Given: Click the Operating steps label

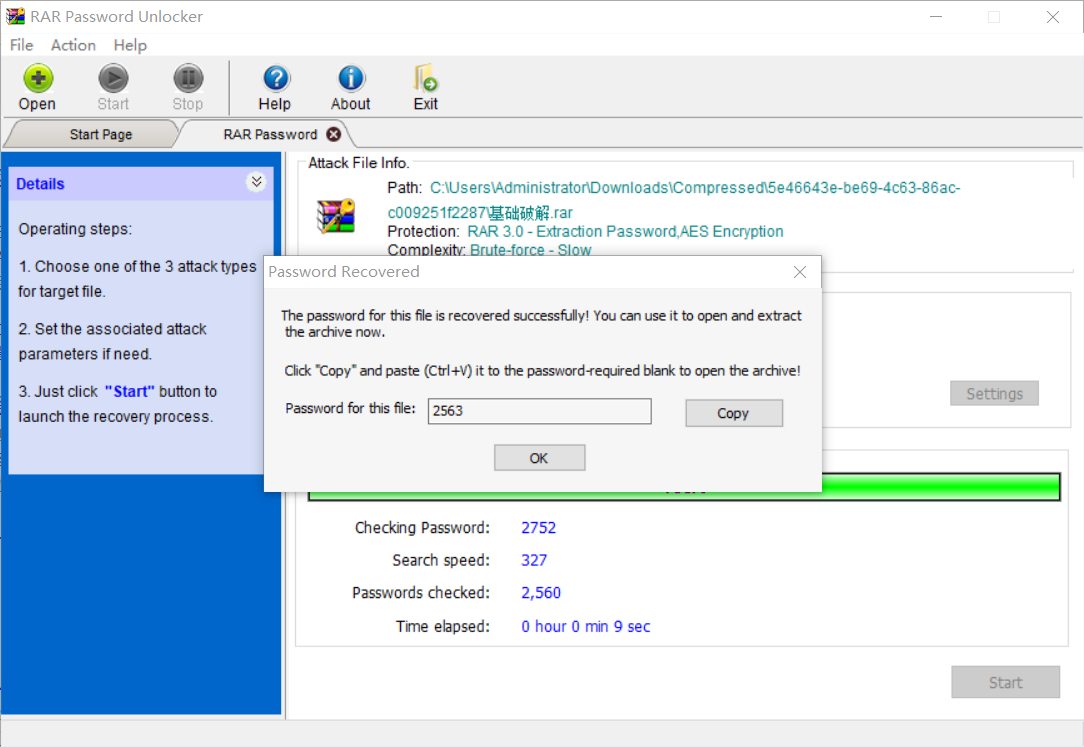Looking at the screenshot, I should pyautogui.click(x=75, y=229).
